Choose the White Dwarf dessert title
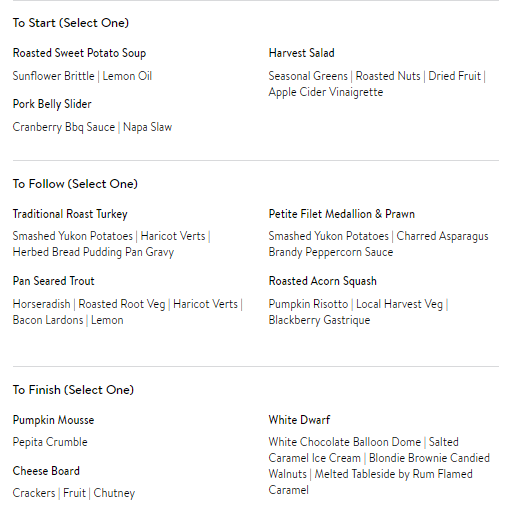Image resolution: width=507 pixels, height=526 pixels. tap(299, 420)
